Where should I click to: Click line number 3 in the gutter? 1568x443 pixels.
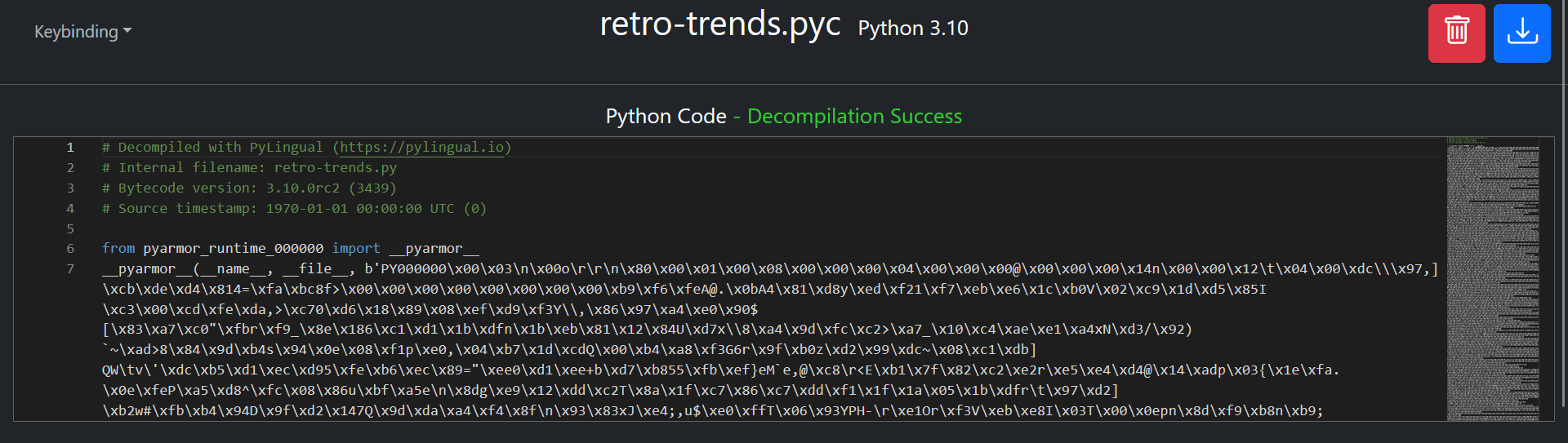pos(70,188)
